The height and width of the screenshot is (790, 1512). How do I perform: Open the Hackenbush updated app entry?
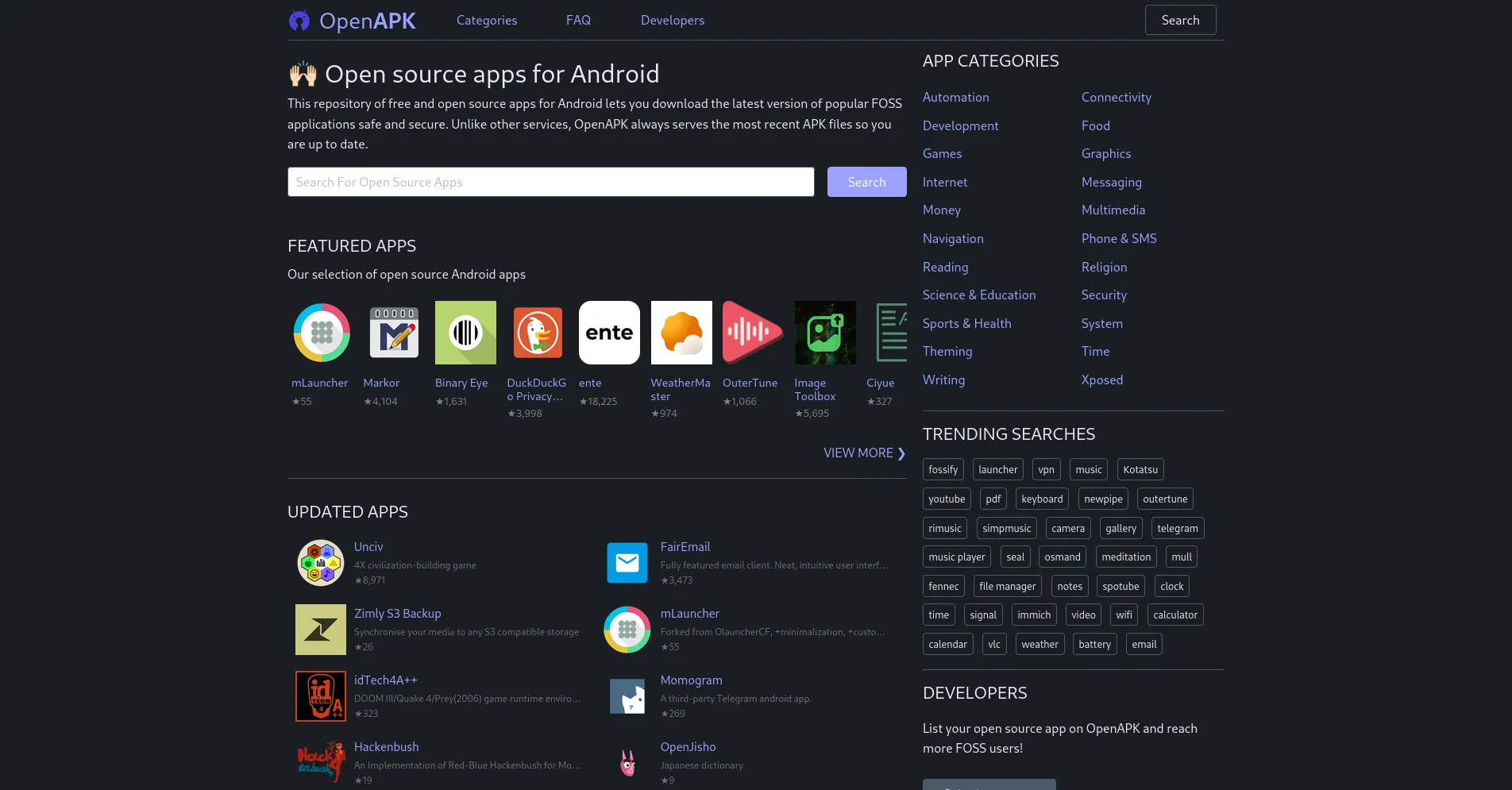(386, 746)
